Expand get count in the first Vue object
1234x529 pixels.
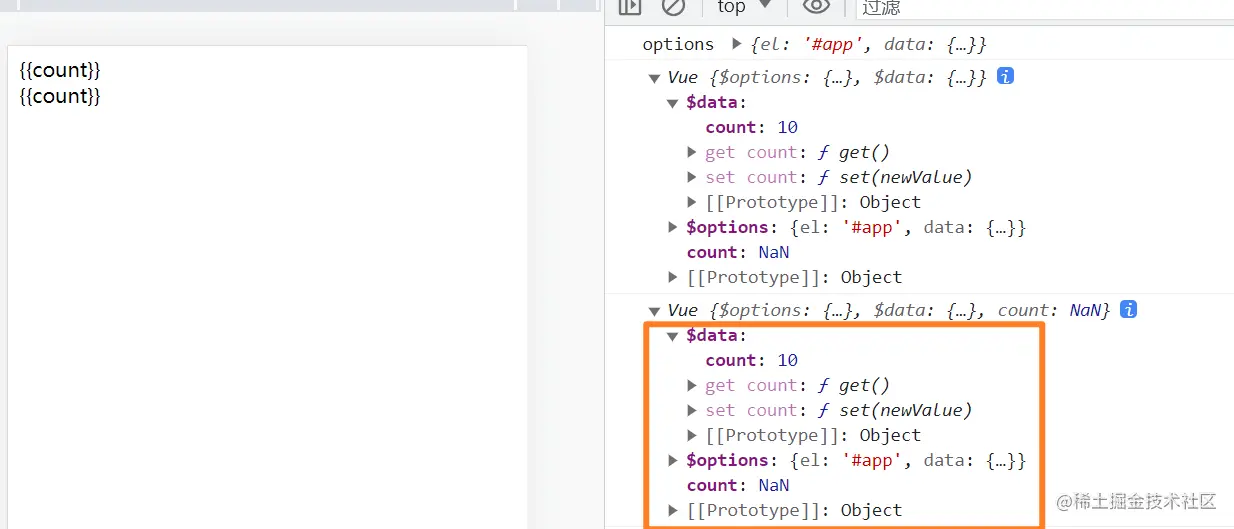692,152
